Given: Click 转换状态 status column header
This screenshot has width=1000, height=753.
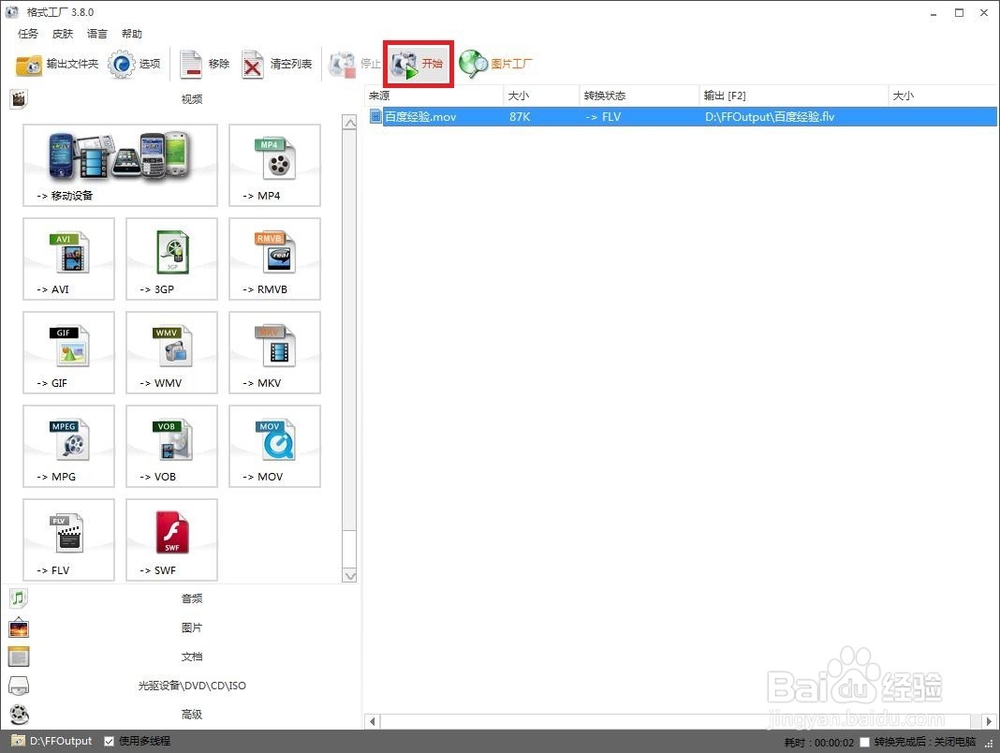Looking at the screenshot, I should pos(639,96).
